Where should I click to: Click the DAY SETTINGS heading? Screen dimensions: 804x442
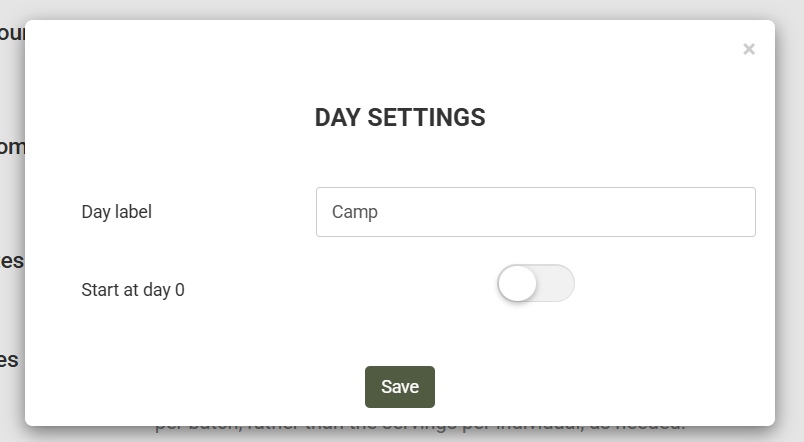(400, 118)
